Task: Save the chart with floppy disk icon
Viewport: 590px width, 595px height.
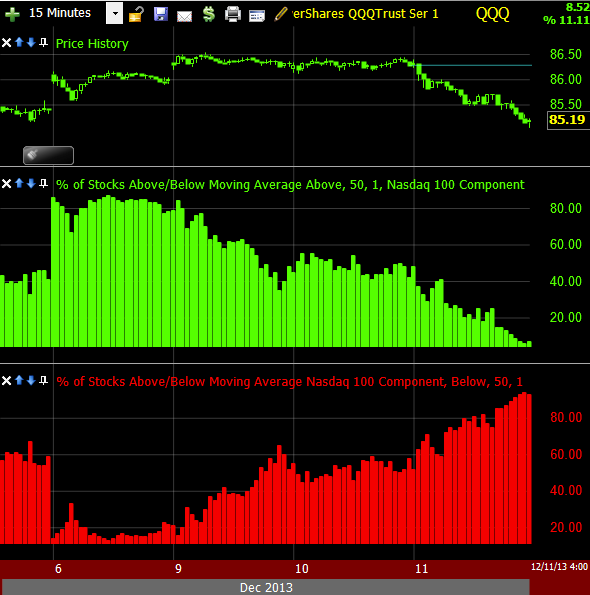Action: coord(161,14)
